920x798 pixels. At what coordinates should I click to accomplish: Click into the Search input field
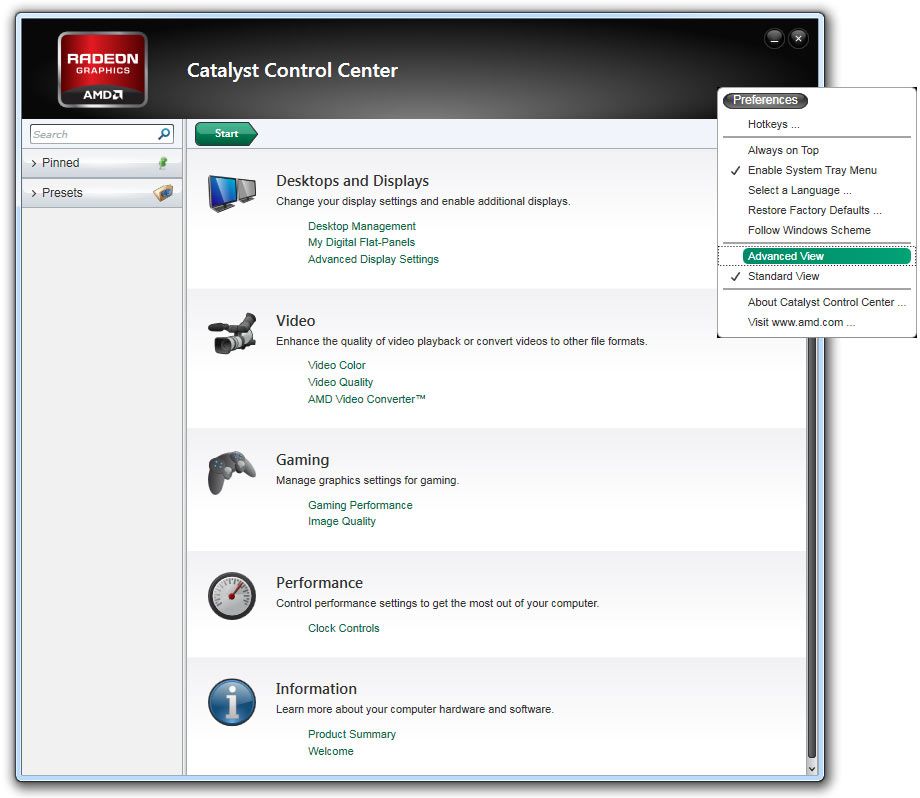point(94,134)
